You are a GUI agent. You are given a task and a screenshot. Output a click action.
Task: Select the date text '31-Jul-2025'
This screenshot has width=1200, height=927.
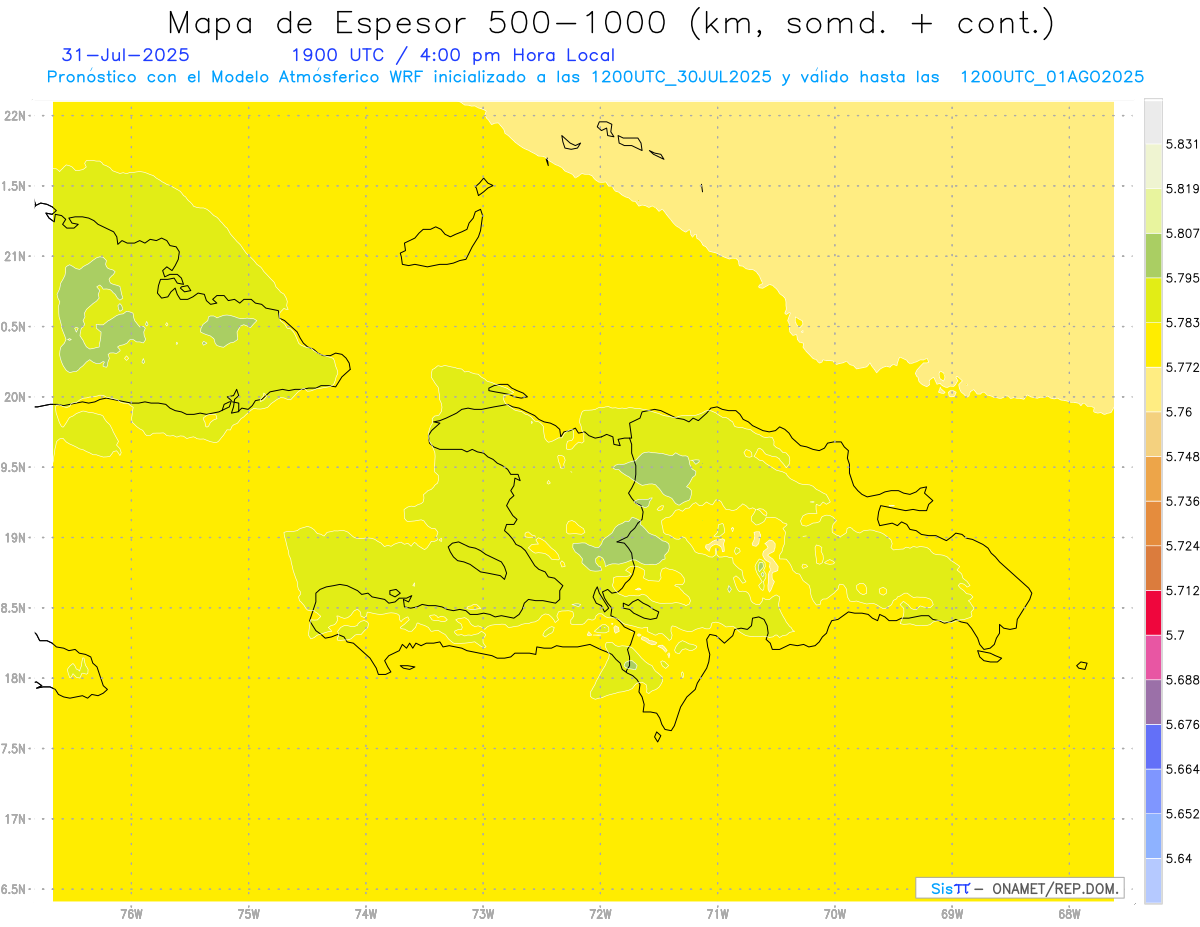coord(125,55)
